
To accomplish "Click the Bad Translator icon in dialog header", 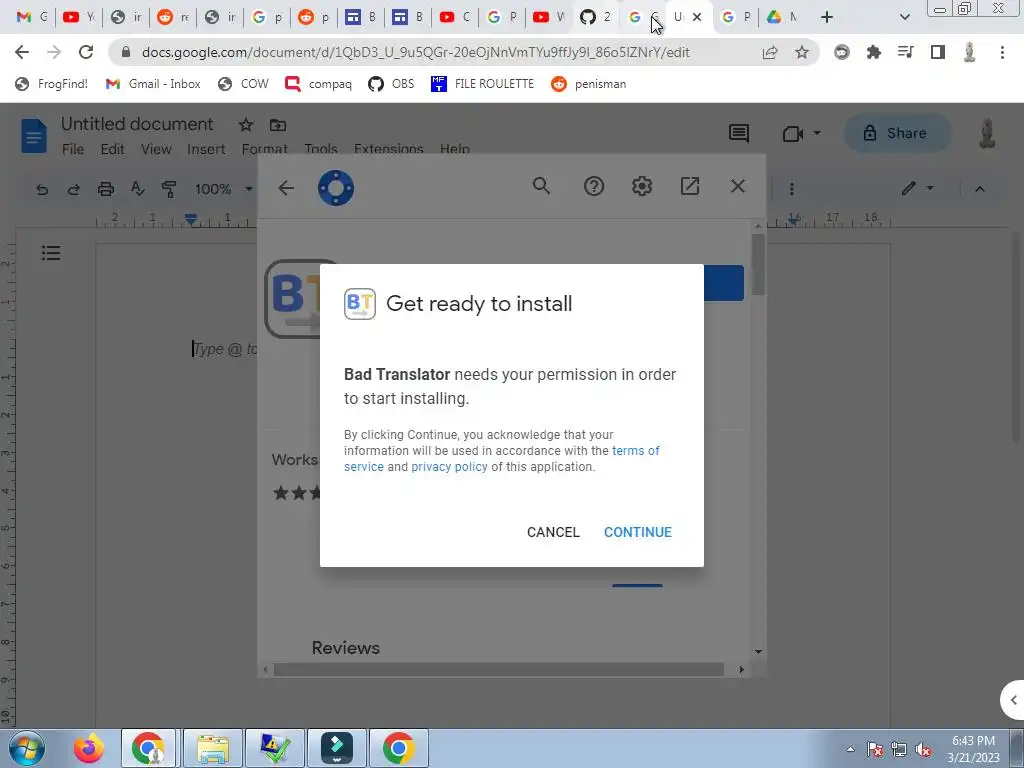I will click(x=360, y=304).
